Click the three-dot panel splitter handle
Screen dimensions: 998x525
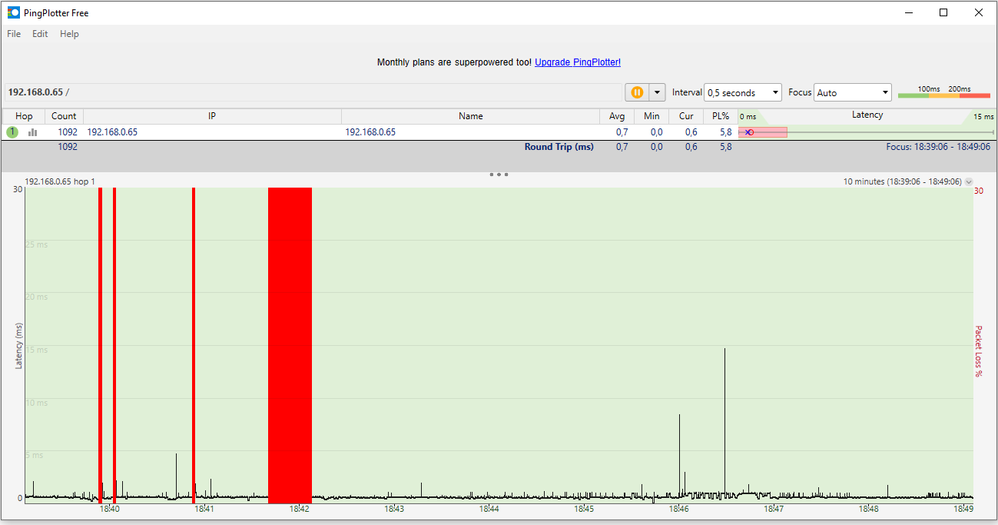pyautogui.click(x=498, y=174)
